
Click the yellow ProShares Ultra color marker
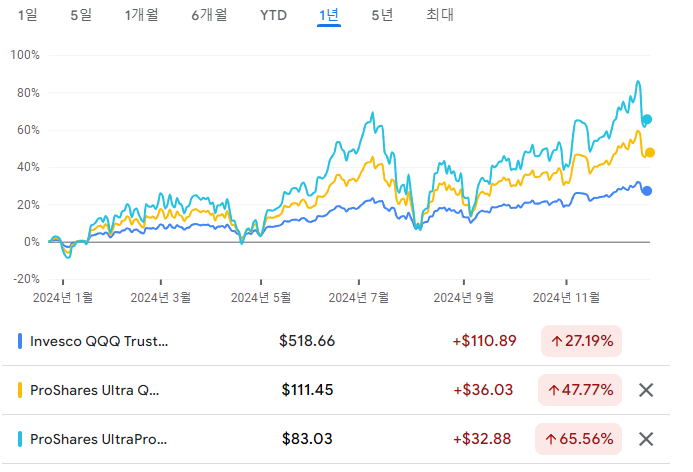pos(20,390)
